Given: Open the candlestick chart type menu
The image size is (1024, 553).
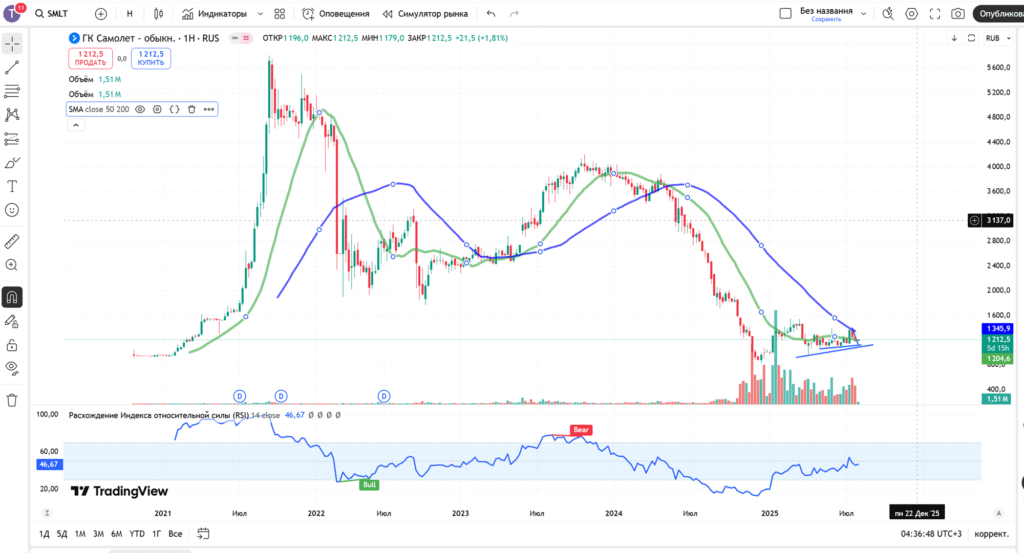Looking at the screenshot, I should click(x=159, y=14).
